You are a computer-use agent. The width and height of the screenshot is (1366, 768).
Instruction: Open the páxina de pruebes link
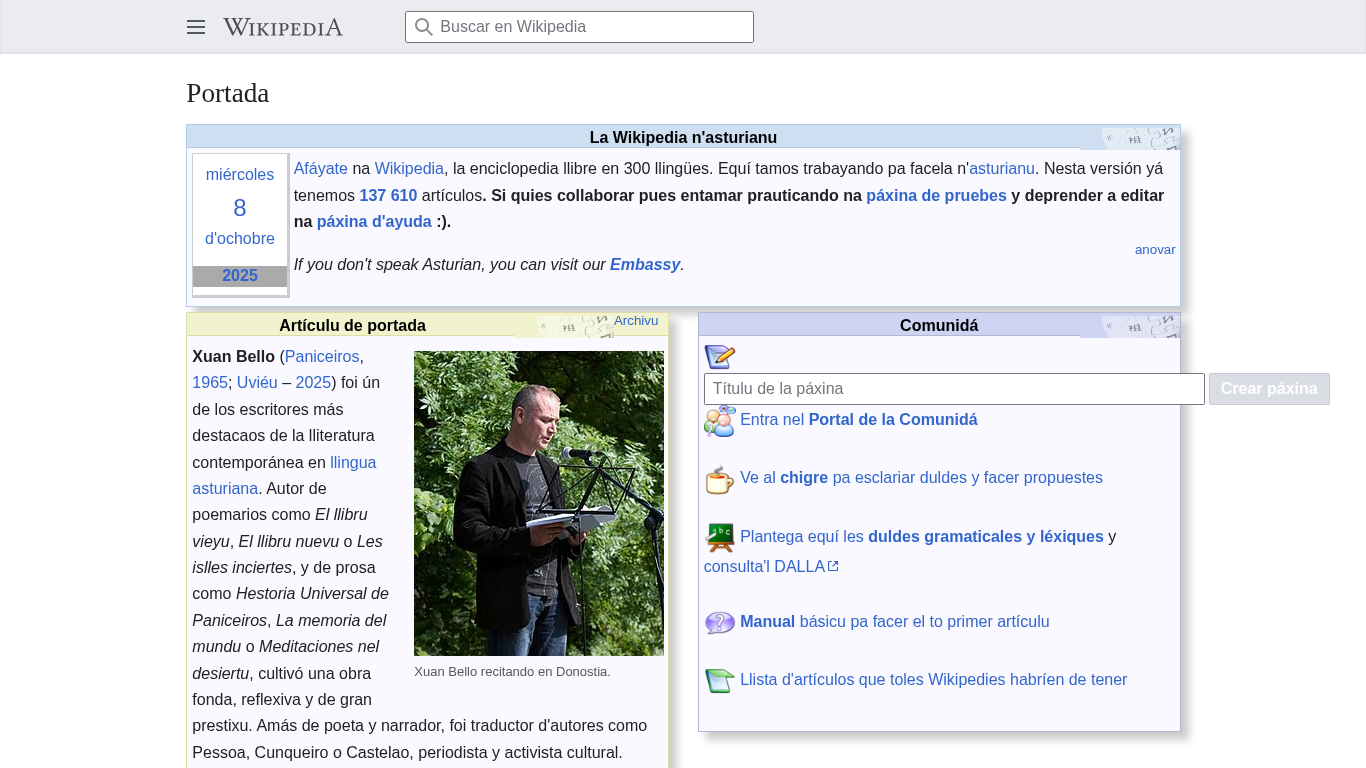point(936,196)
